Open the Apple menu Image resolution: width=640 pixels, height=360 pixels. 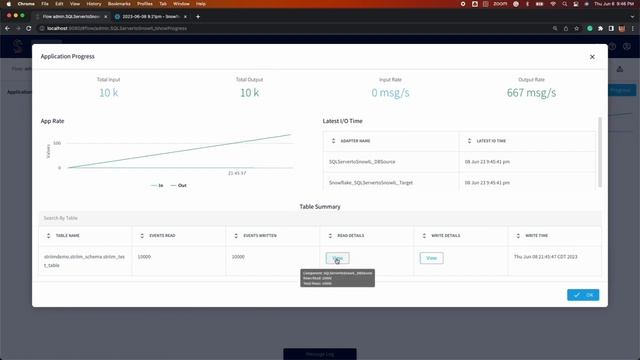coord(9,4)
